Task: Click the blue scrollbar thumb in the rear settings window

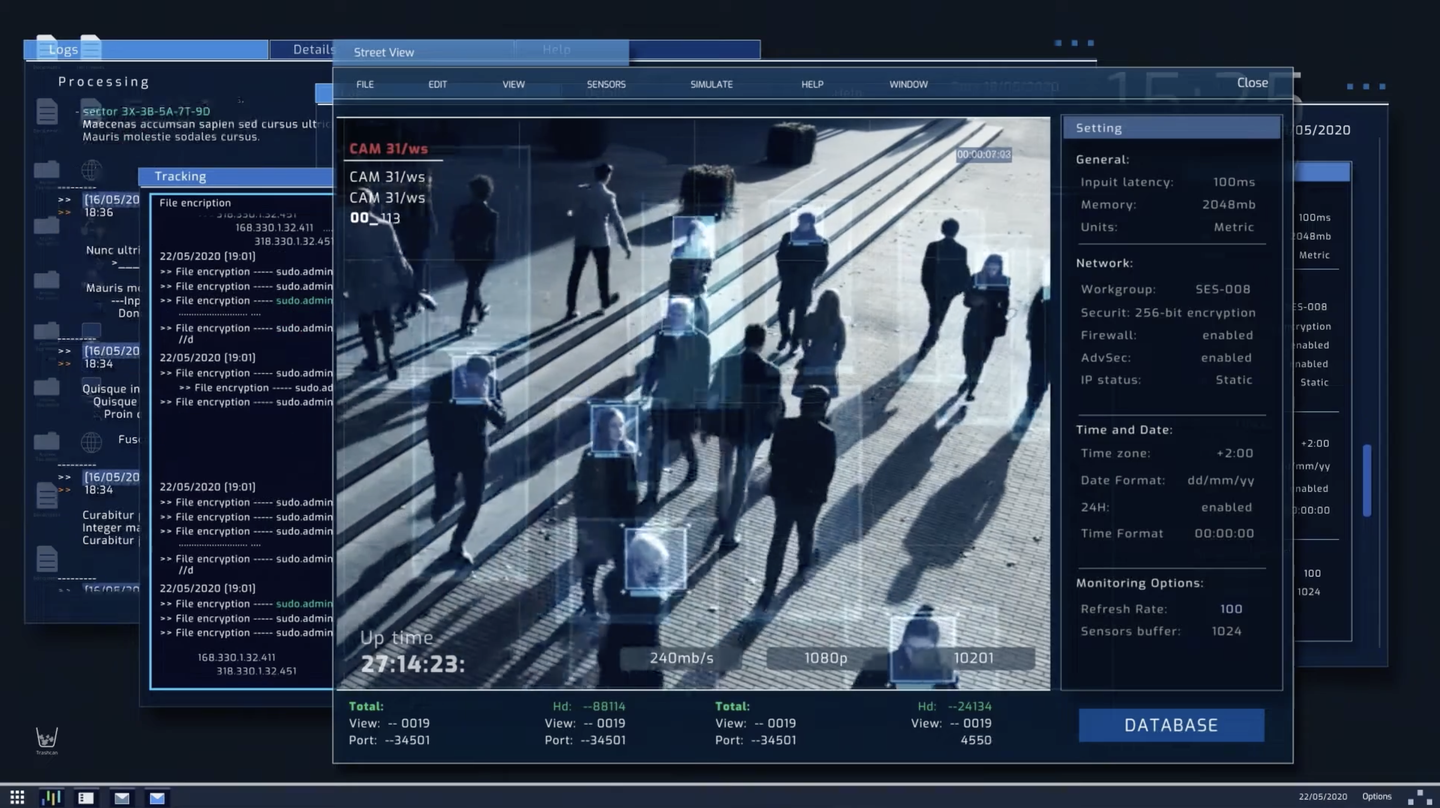Action: (x=1367, y=481)
